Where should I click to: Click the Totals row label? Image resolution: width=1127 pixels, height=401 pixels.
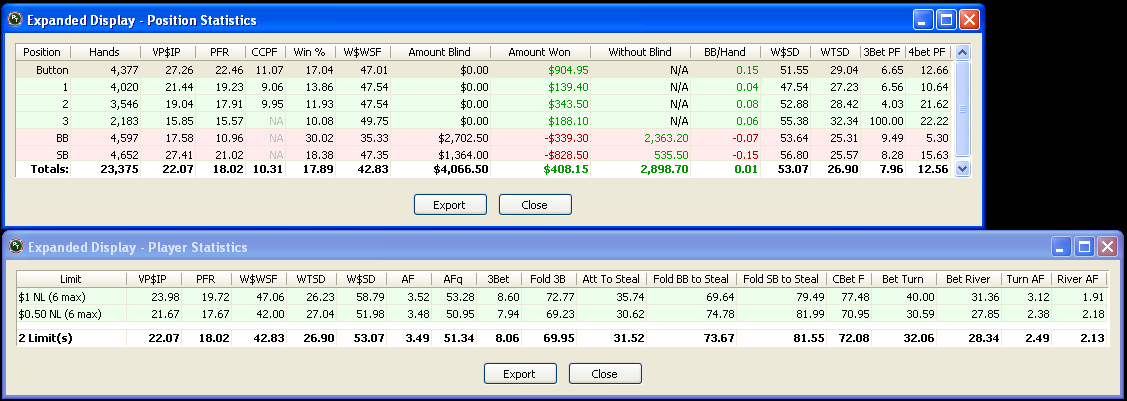pos(49,169)
